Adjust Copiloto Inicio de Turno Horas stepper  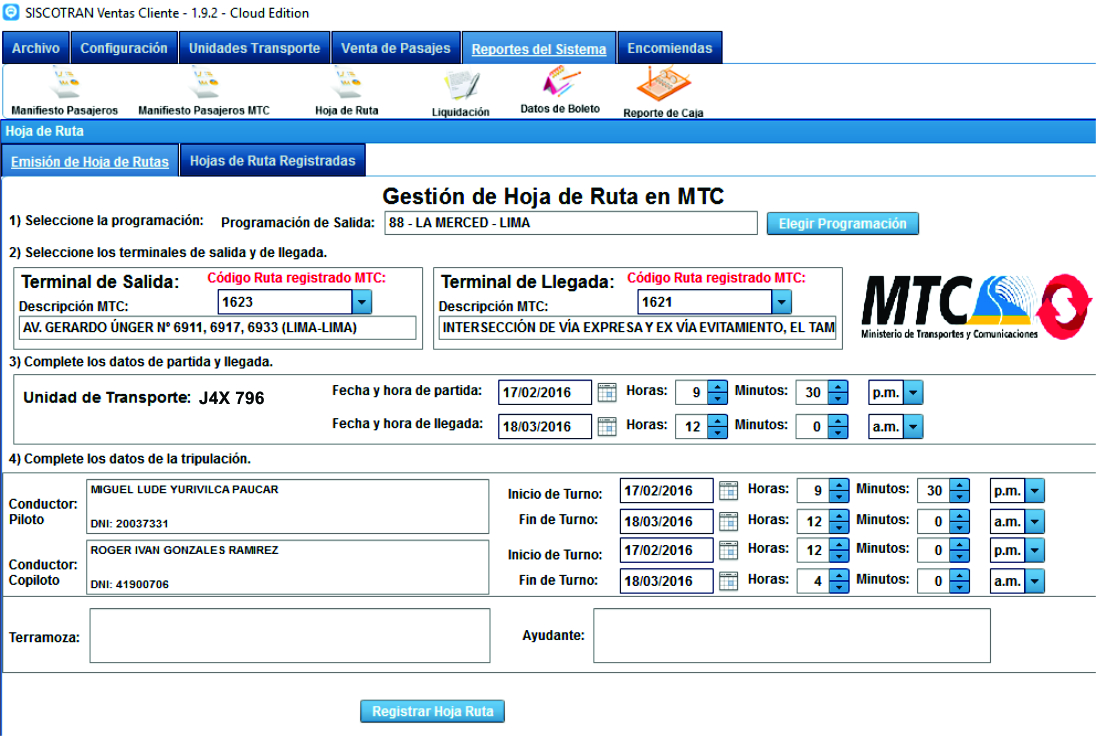coord(839,550)
